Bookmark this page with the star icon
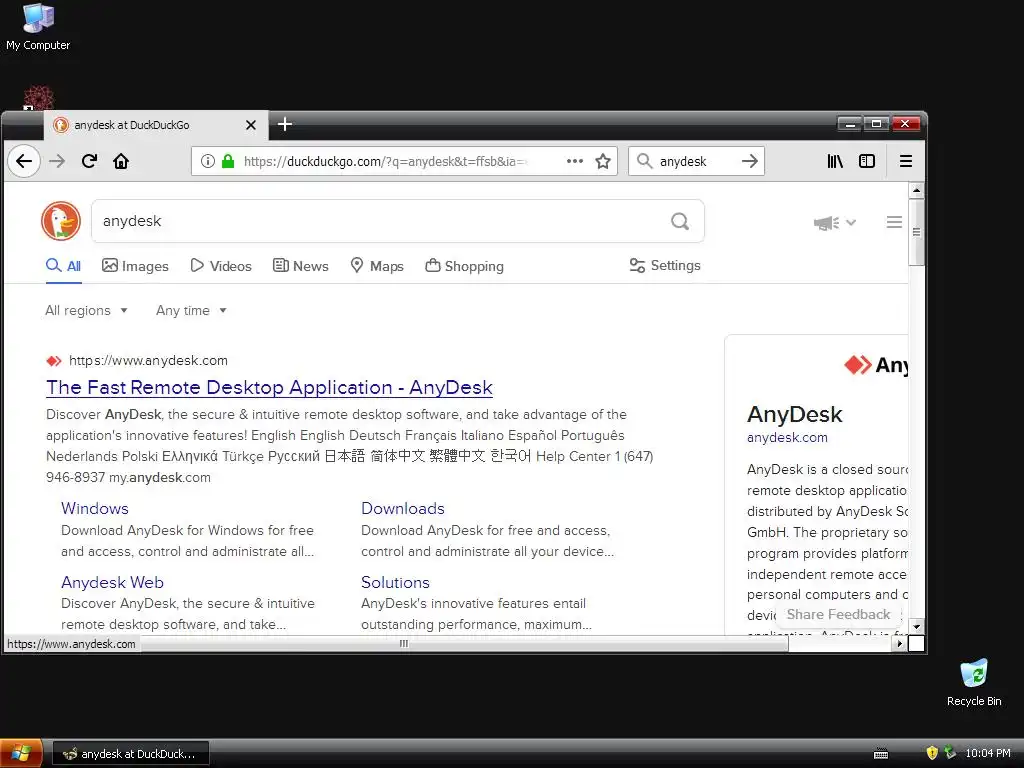Viewport: 1024px width, 768px height. [603, 161]
